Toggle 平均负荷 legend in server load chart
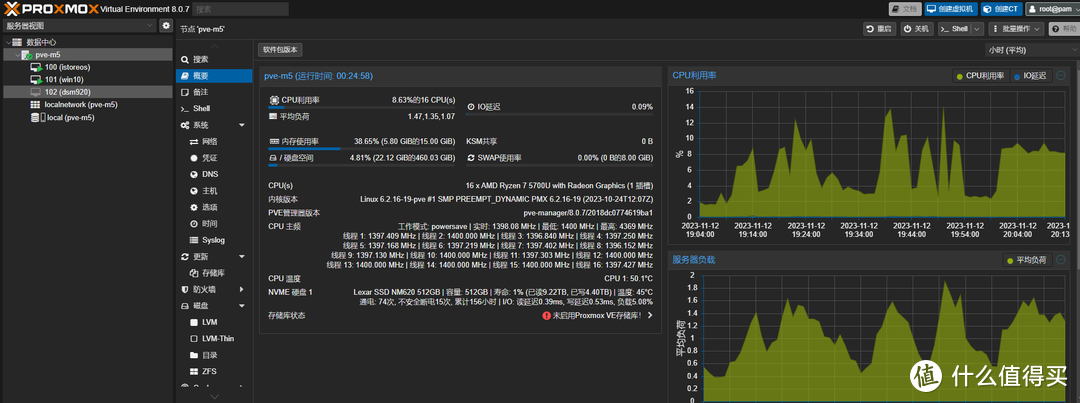This screenshot has height=403, width=1080. (x=1027, y=260)
